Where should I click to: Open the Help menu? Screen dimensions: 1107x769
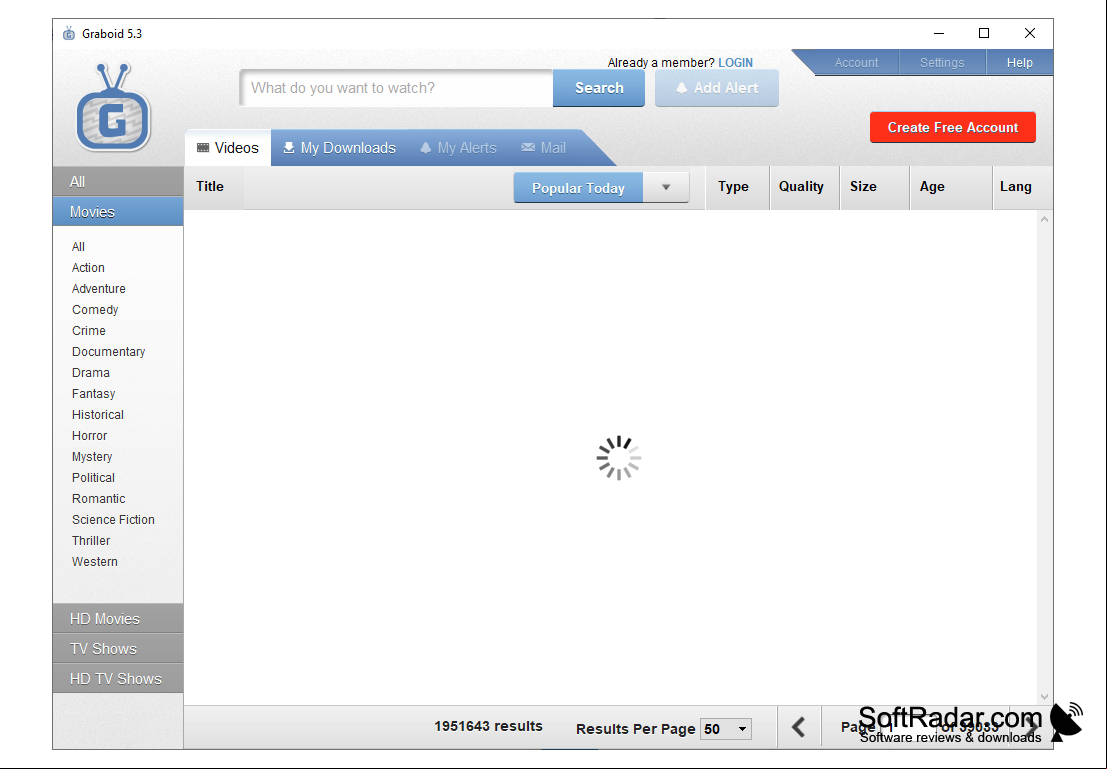coord(1019,62)
